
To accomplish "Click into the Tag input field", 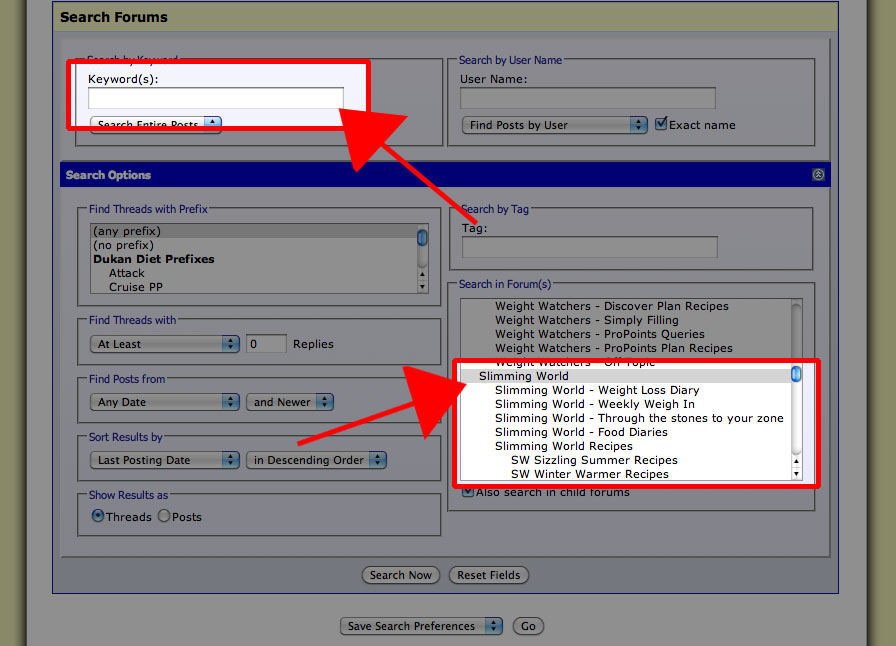I will pyautogui.click(x=589, y=247).
